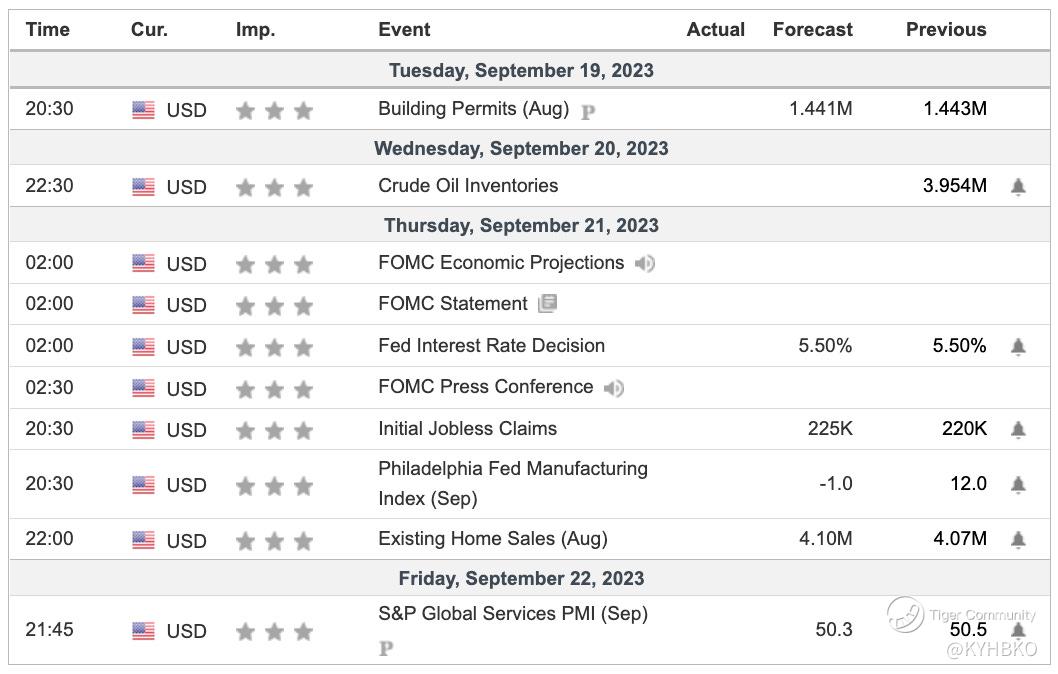Screen dimensions: 1058x674
Task: Open the Building Permits (Aug) event
Action: [x=473, y=109]
